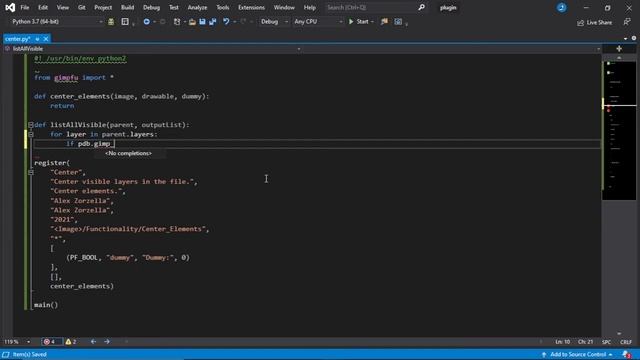Click the next issue right arrow

[x=107, y=342]
